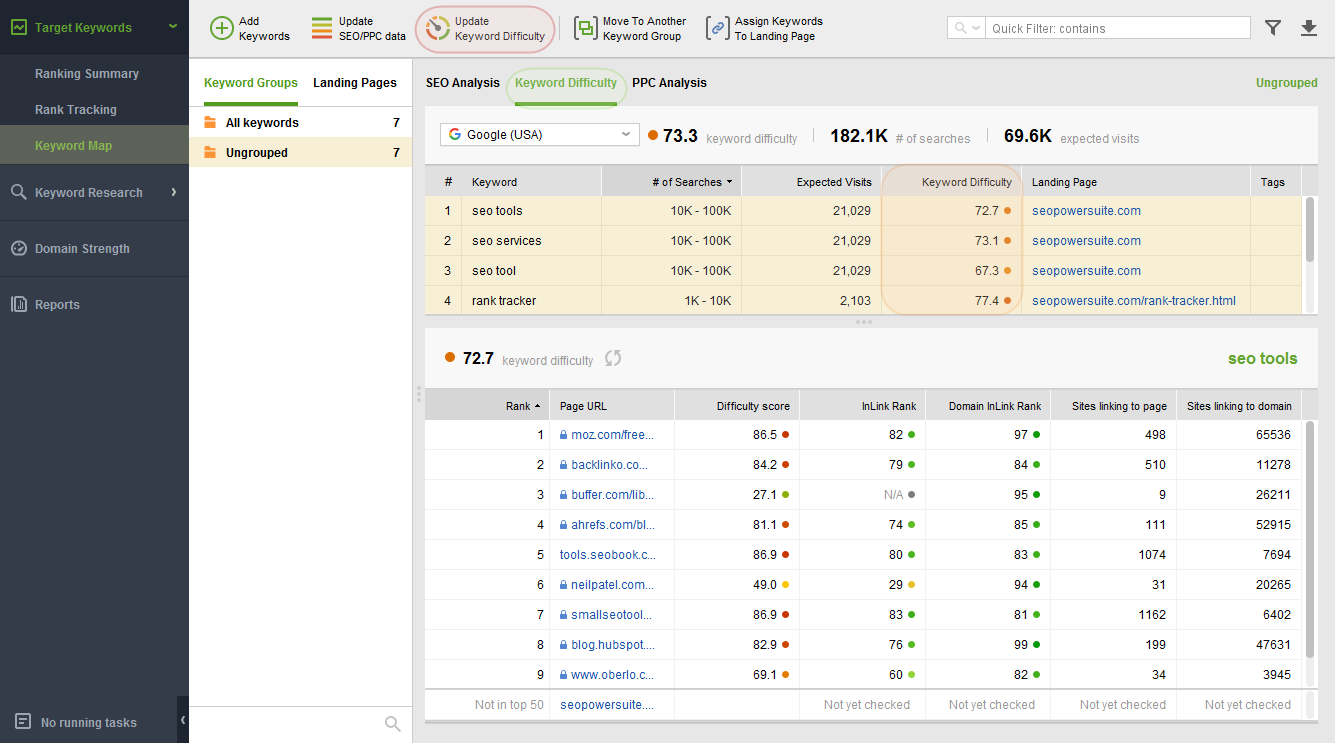Image resolution: width=1335 pixels, height=743 pixels.
Task: Switch to the PPC Analysis tab
Action: point(669,83)
